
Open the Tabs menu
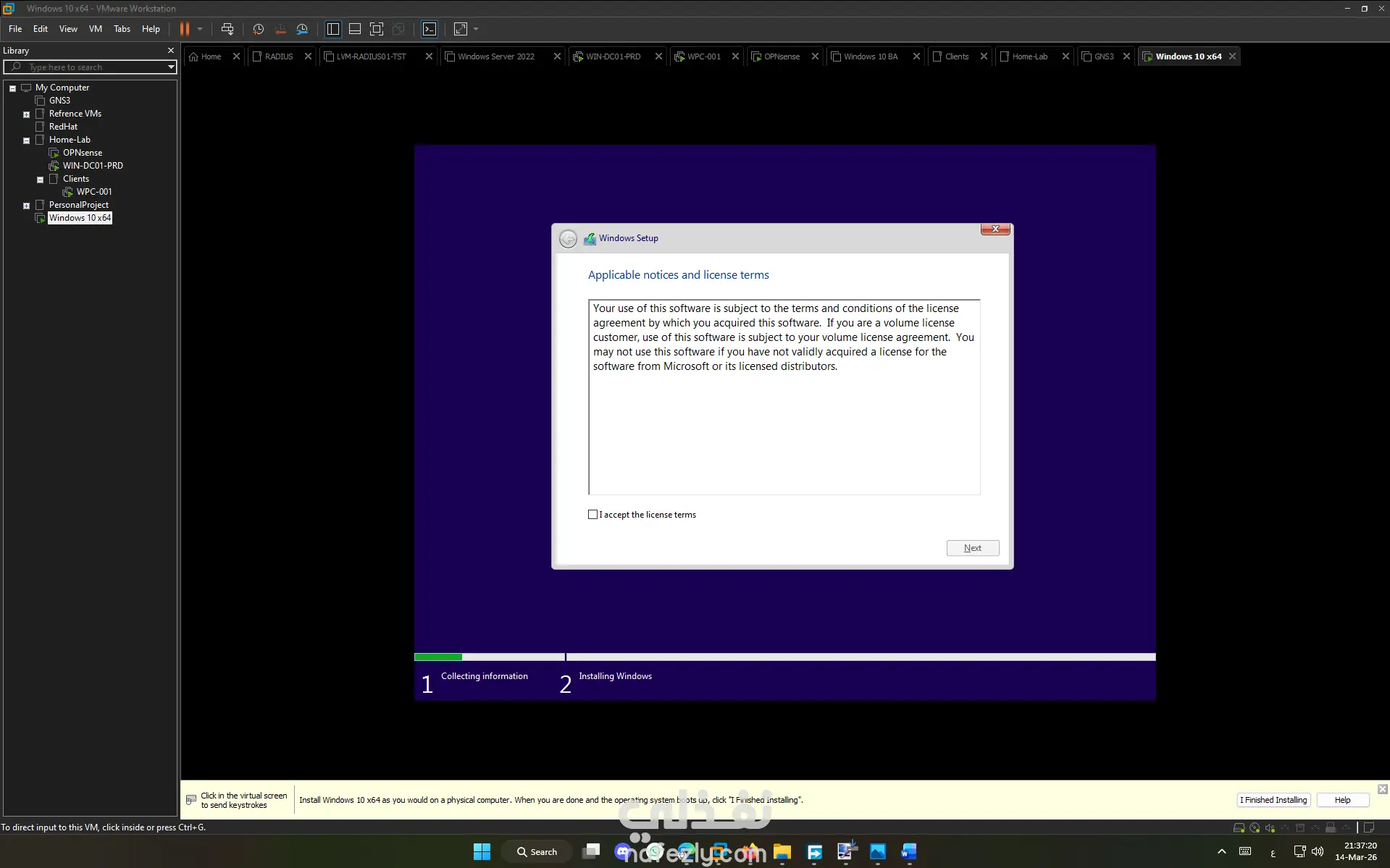click(x=122, y=29)
